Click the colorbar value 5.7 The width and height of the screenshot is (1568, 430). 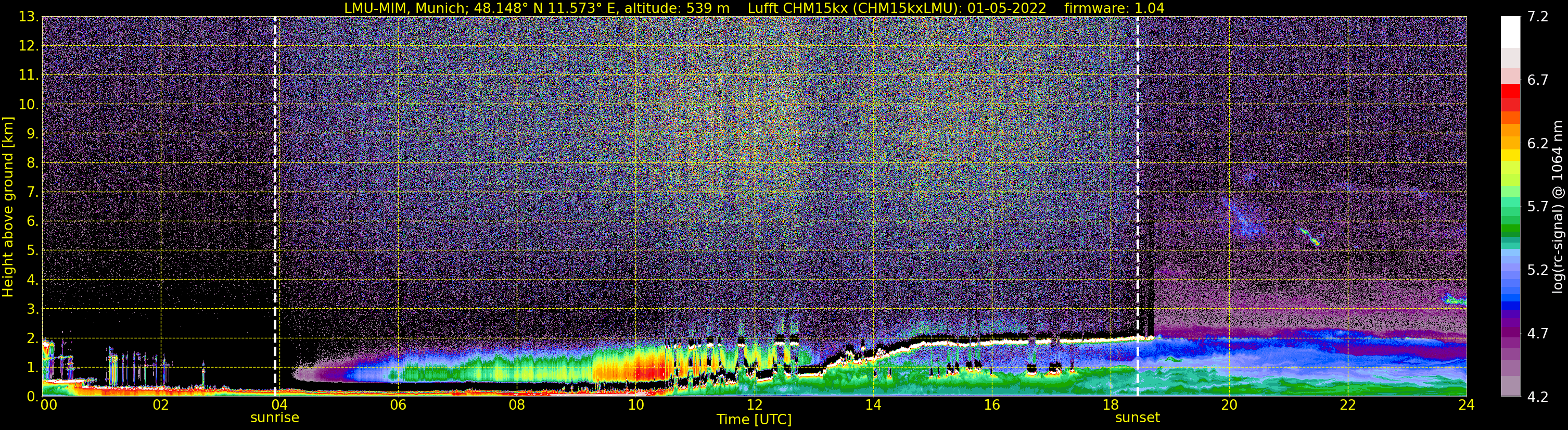[x=1538, y=207]
